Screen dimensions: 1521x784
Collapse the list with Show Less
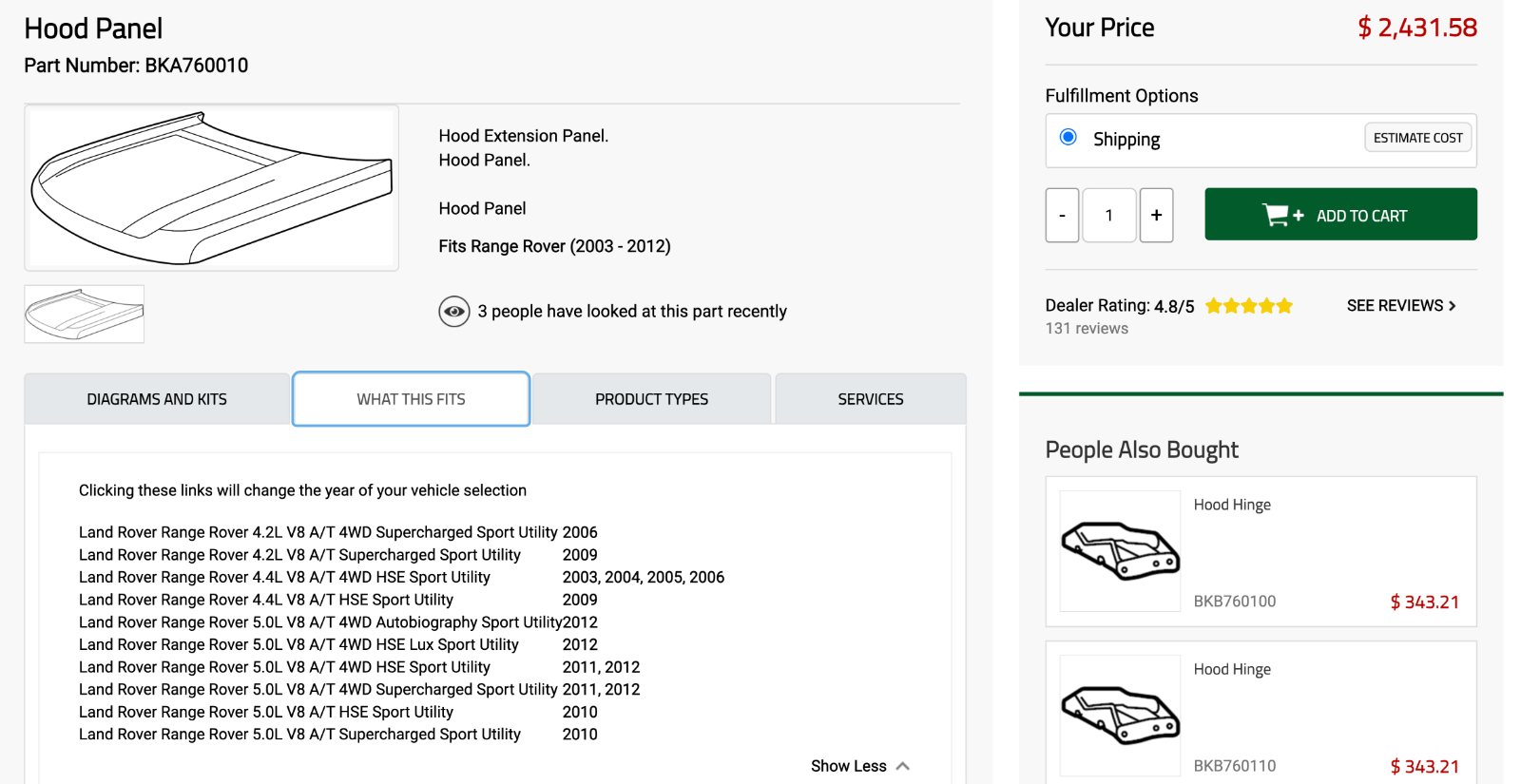point(860,766)
